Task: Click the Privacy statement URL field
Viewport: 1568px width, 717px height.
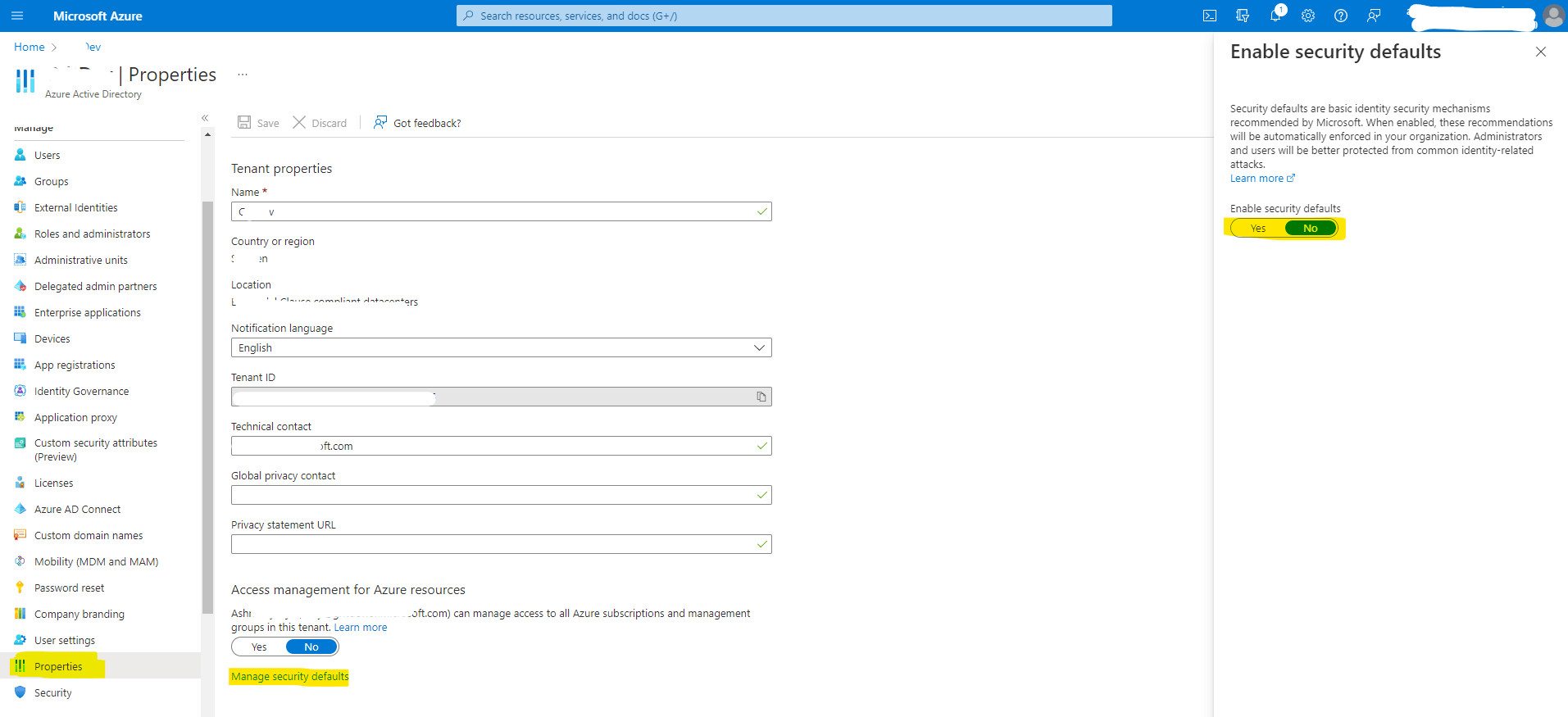Action: point(502,544)
